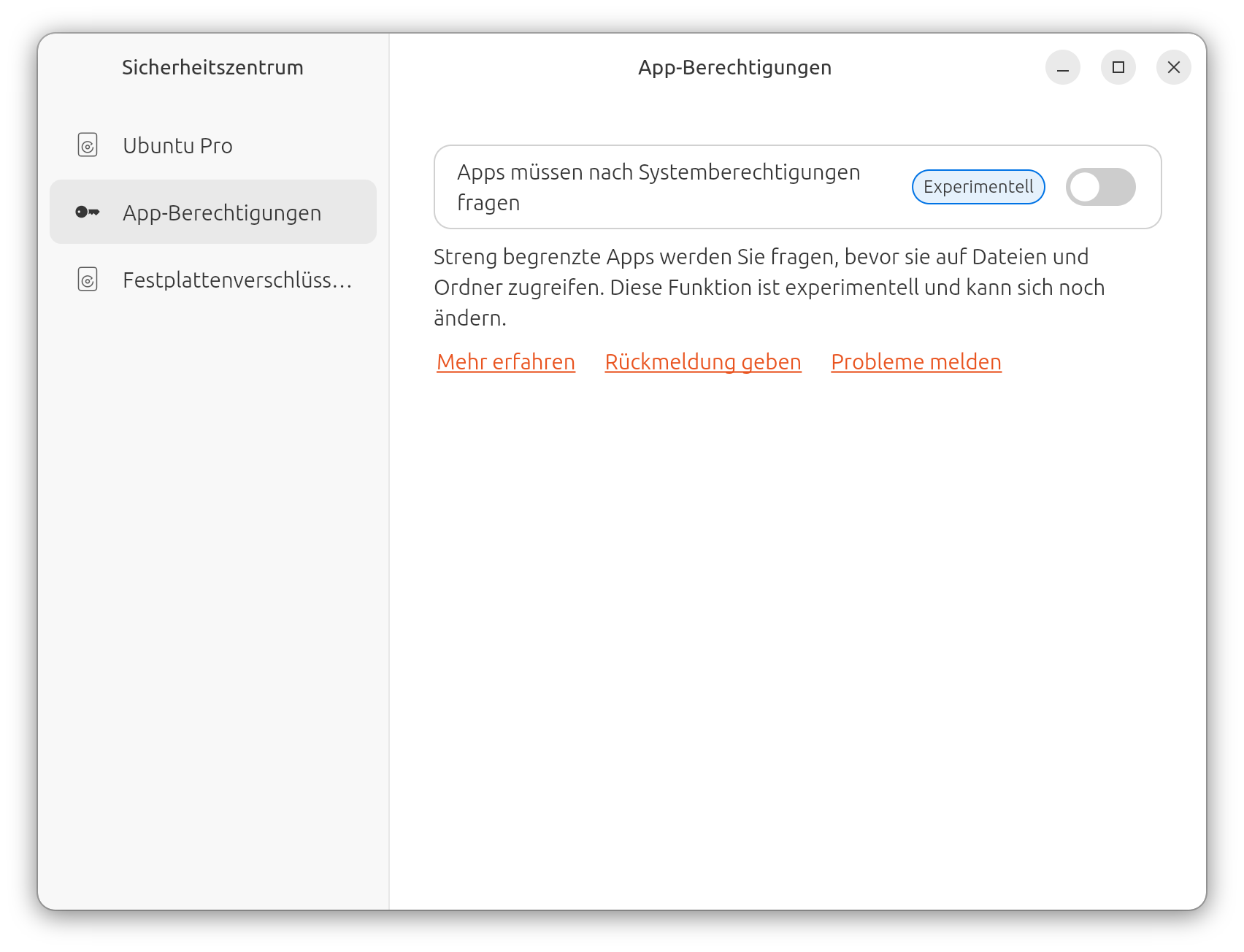Maximize the Sicherheitszentrum window

coord(1118,68)
